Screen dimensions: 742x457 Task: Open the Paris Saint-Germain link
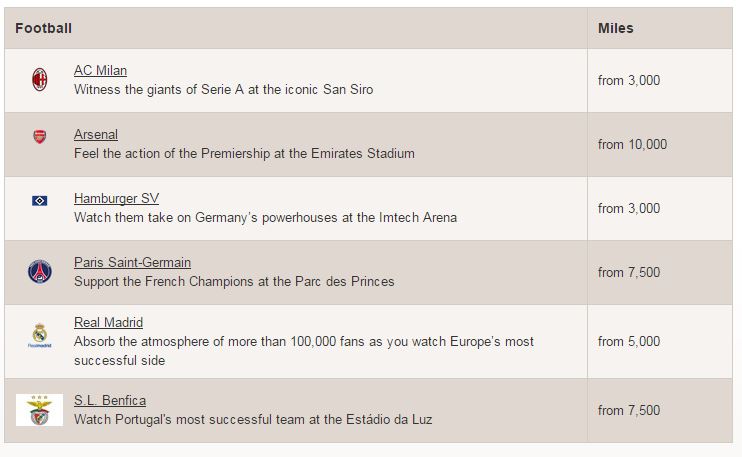tap(132, 263)
